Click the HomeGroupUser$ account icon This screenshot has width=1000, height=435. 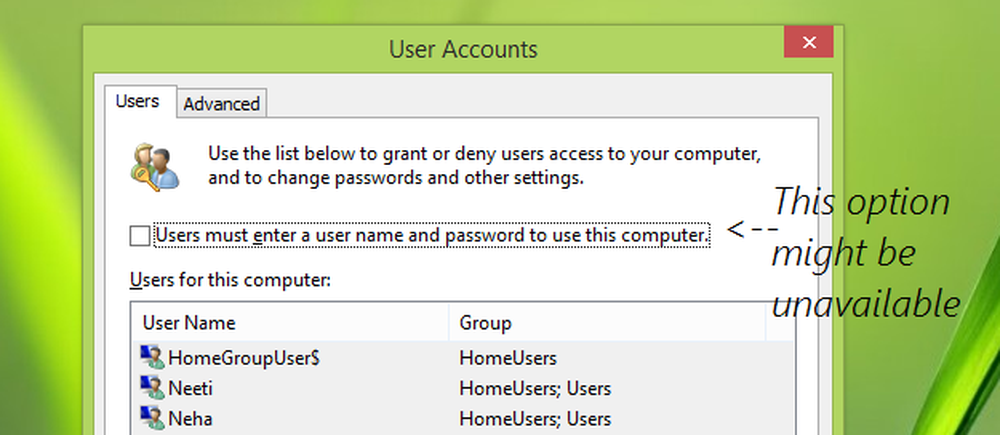coord(153,357)
